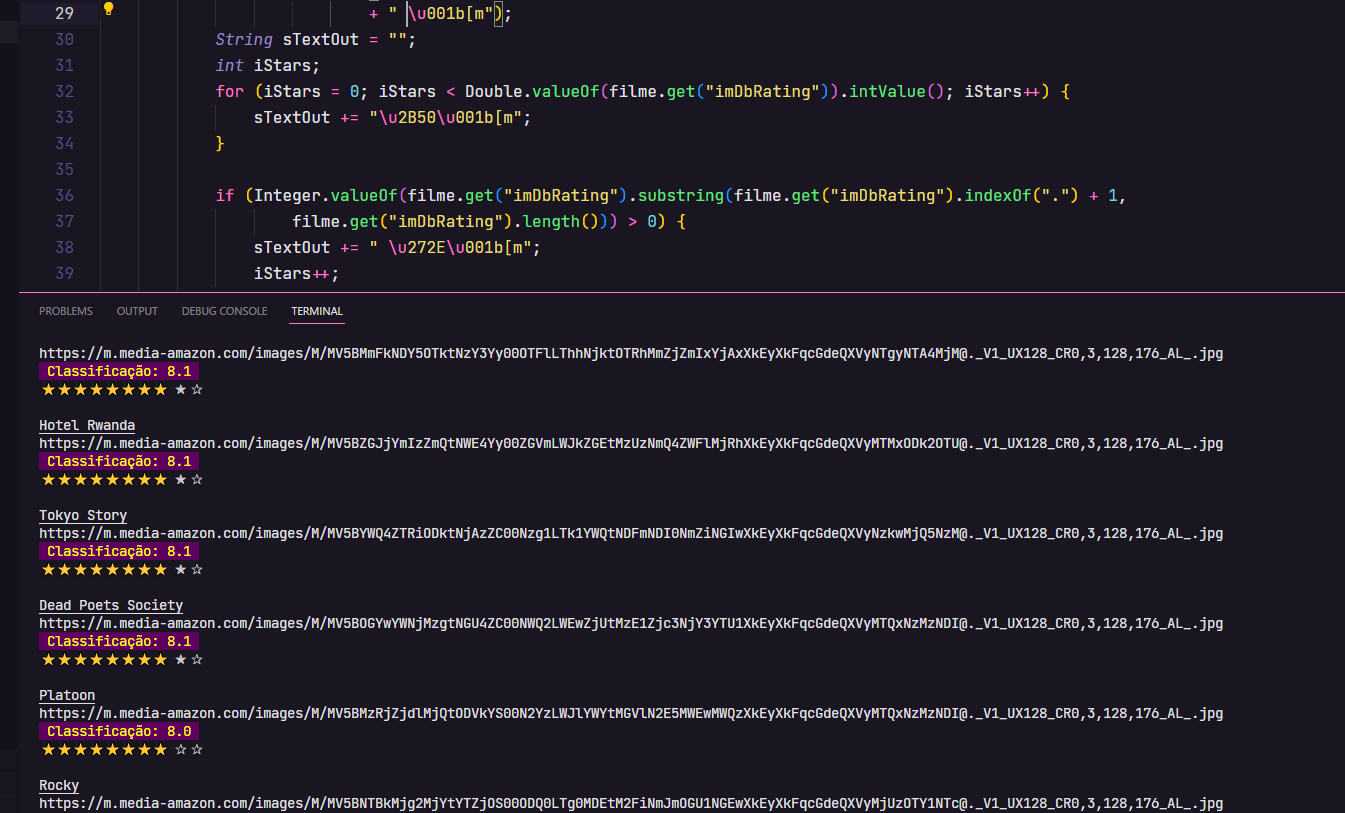Open the OUTPUT panel tab
The image size is (1345, 813).
click(x=137, y=311)
